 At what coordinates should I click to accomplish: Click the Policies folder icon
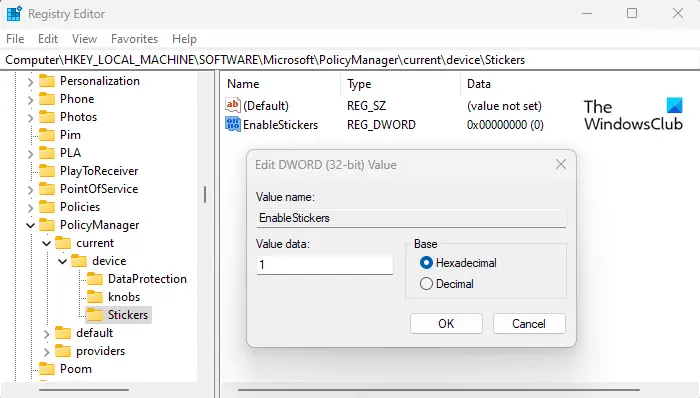coord(46,207)
